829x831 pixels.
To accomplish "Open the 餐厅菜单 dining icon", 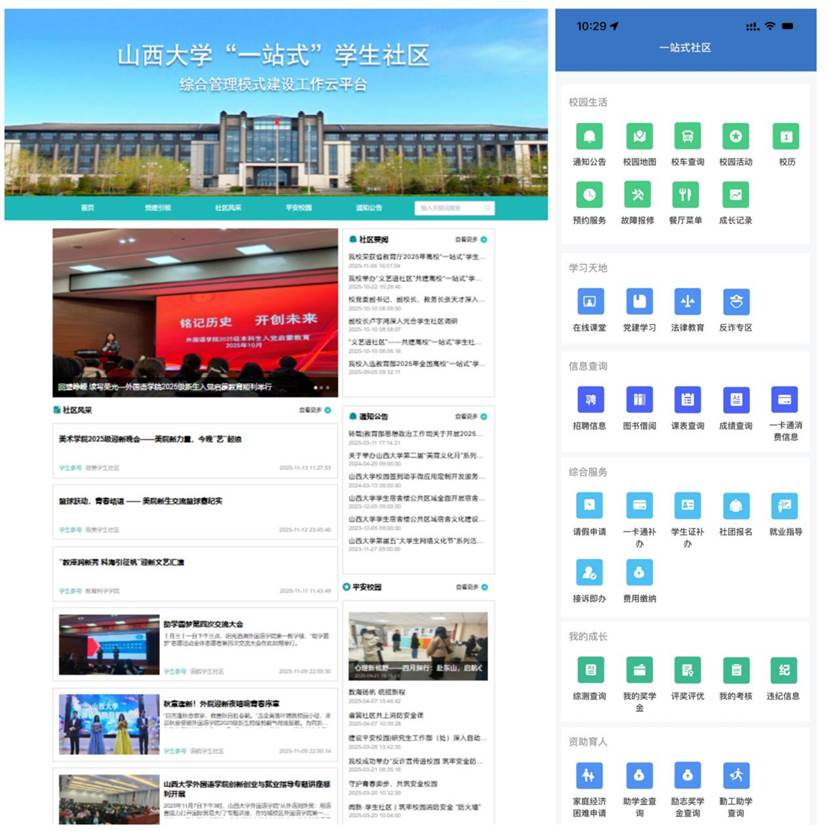I will (x=687, y=194).
